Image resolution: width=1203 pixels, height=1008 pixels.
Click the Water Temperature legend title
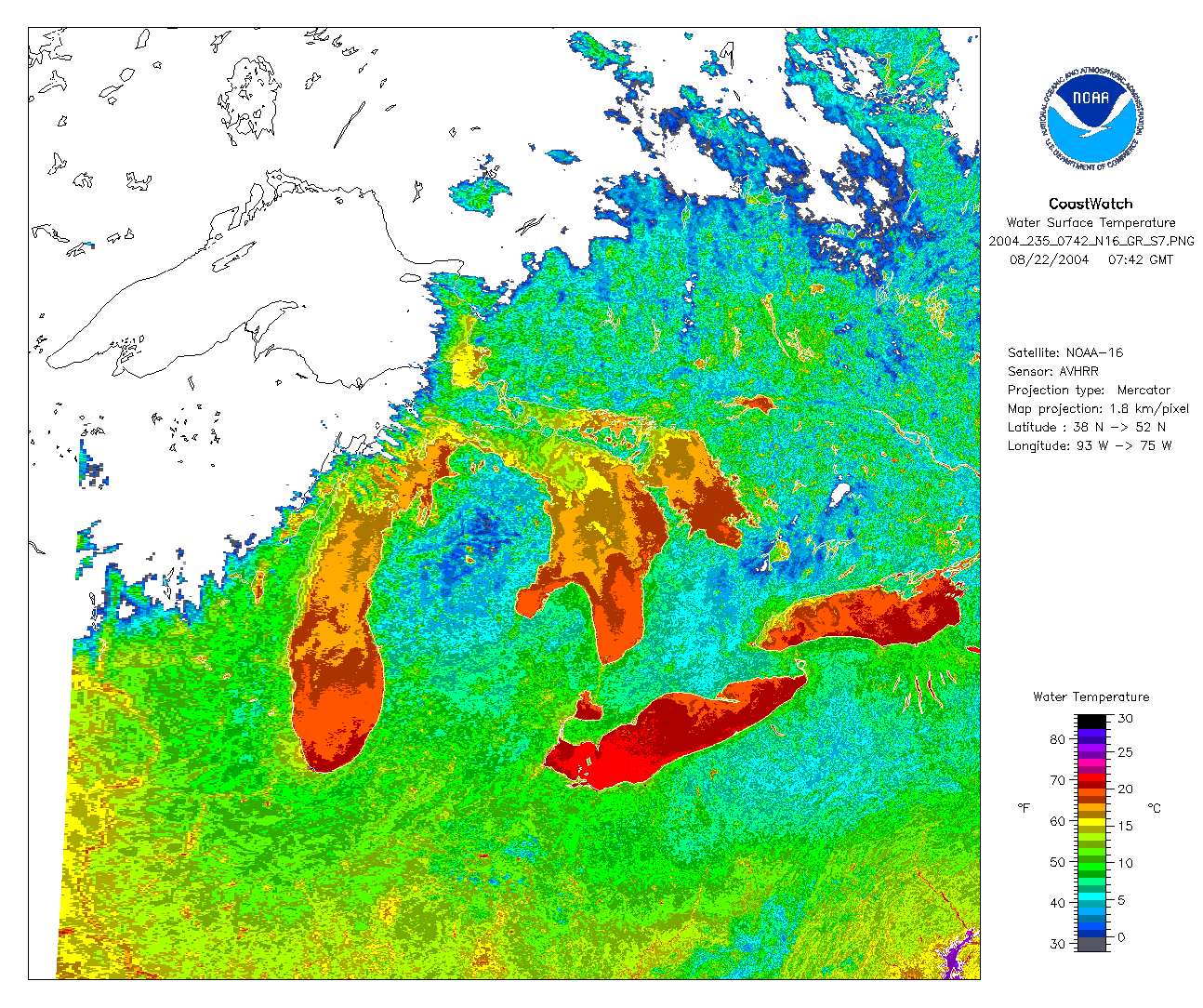tap(1091, 696)
